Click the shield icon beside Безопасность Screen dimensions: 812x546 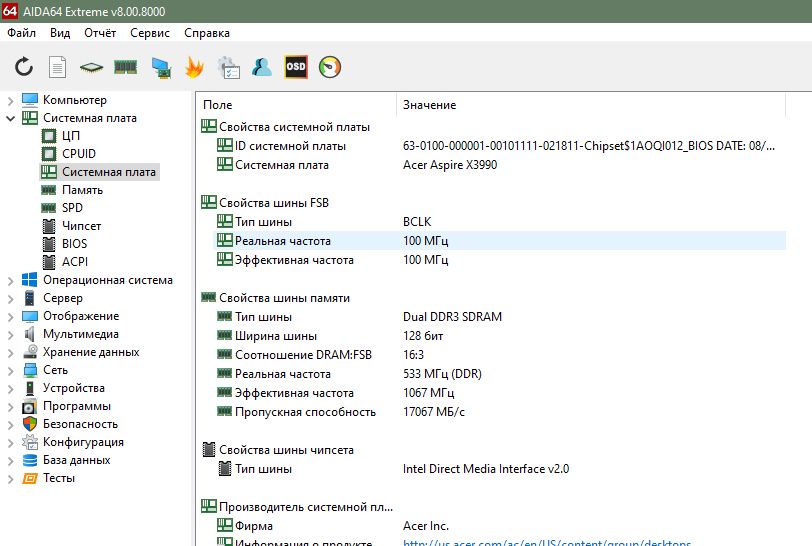tap(30, 424)
